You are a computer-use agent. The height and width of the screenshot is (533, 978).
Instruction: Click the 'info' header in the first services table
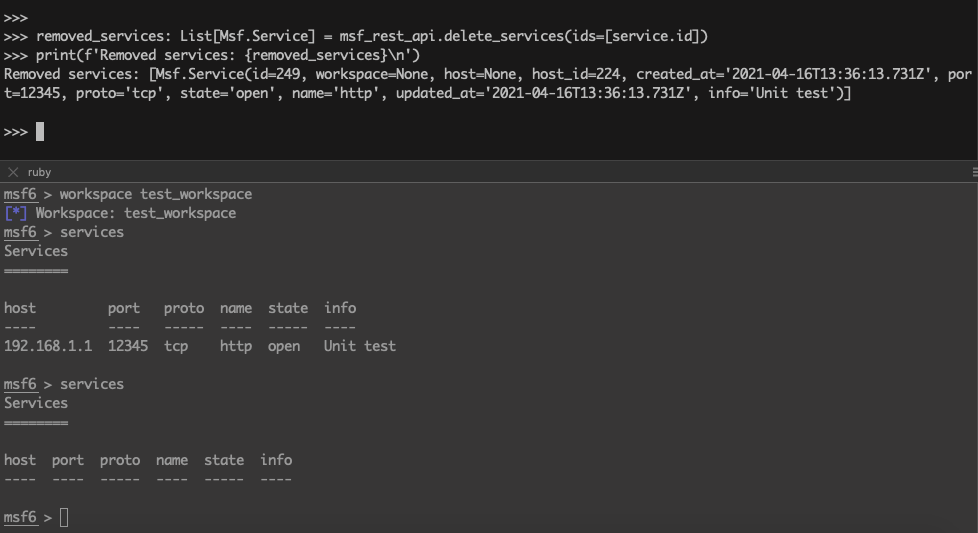point(340,308)
